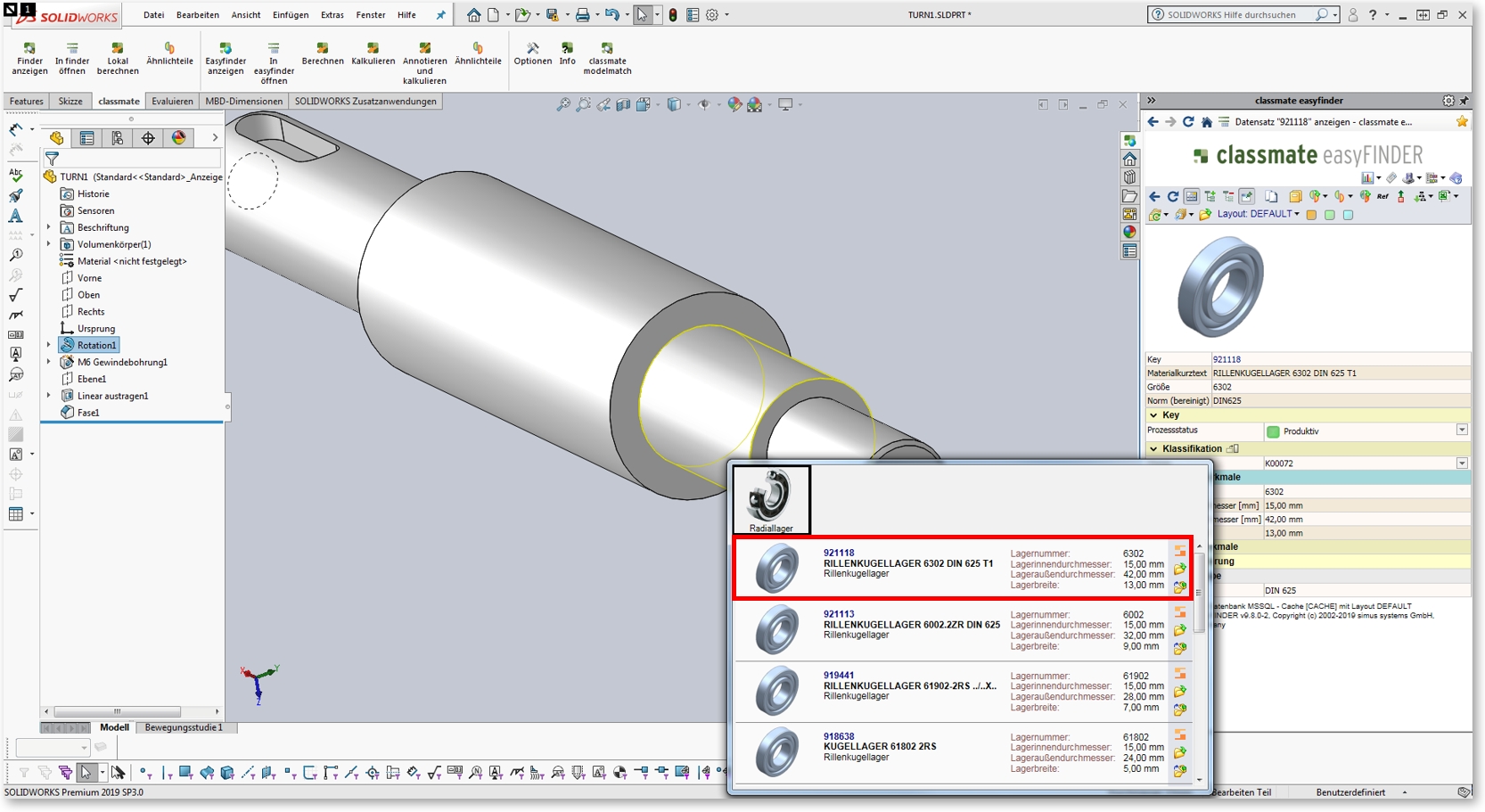Pin the classmate easyfinder task pane

click(x=1464, y=101)
